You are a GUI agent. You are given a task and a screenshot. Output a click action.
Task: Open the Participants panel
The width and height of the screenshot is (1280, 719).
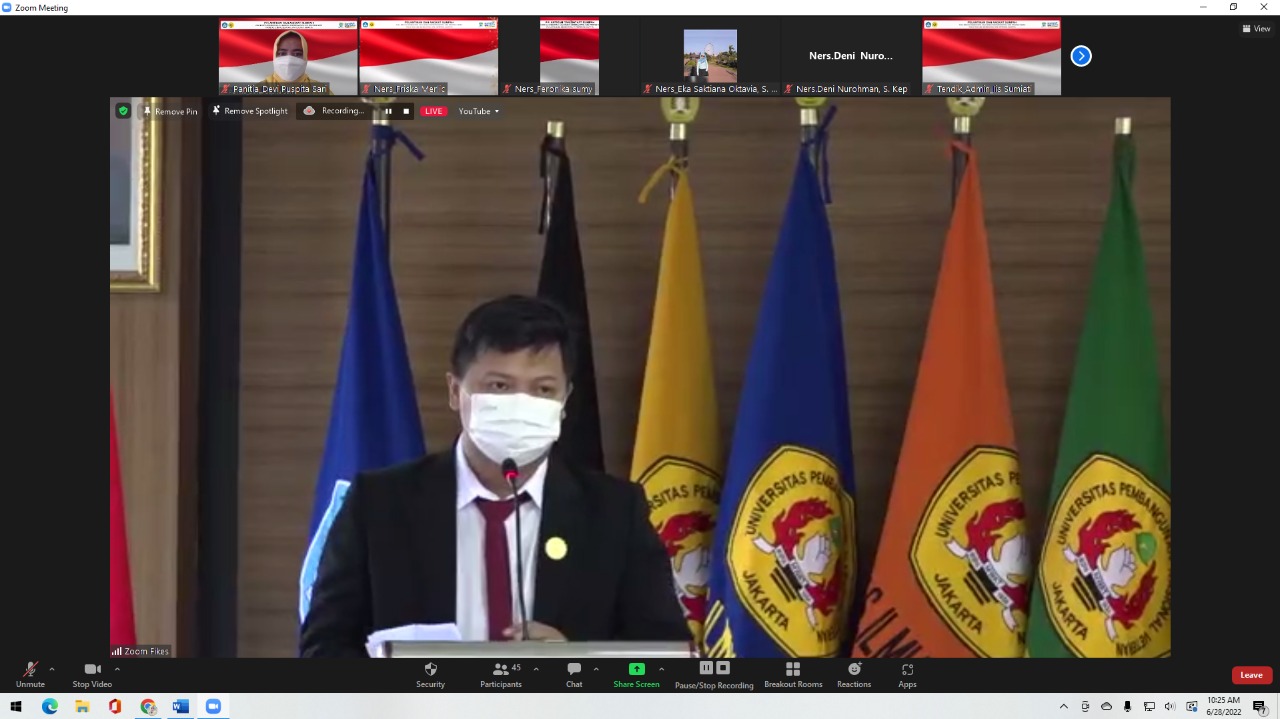click(x=501, y=675)
